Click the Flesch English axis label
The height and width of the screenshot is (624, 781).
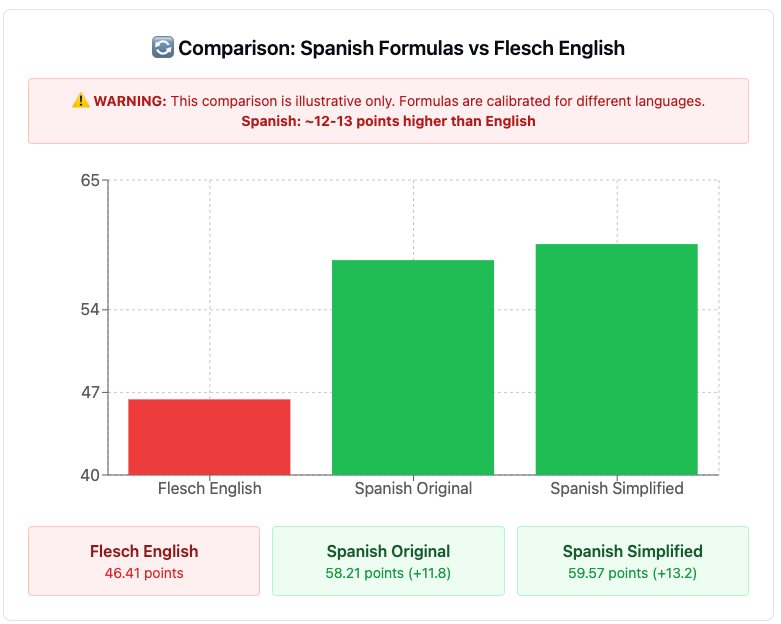[209, 489]
